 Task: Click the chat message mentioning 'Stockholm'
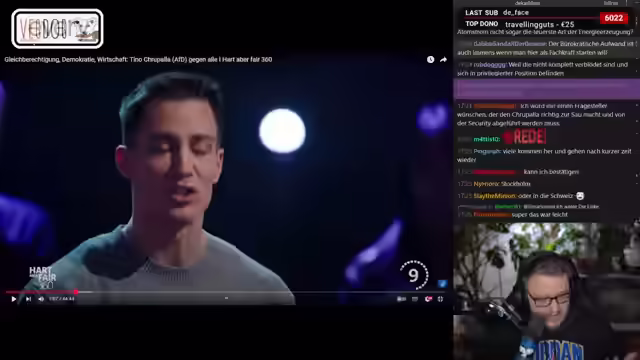click(494, 184)
